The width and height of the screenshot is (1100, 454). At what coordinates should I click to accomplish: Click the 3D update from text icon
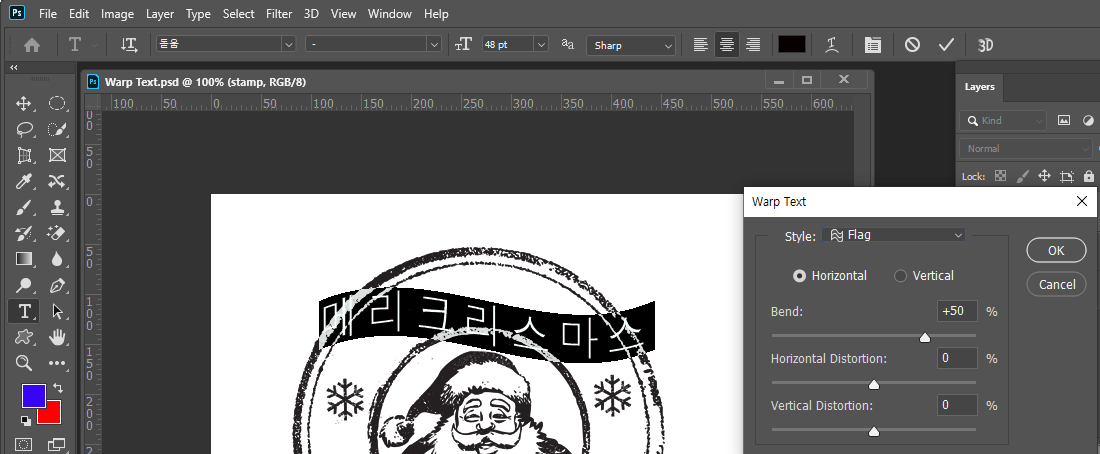tap(986, 45)
